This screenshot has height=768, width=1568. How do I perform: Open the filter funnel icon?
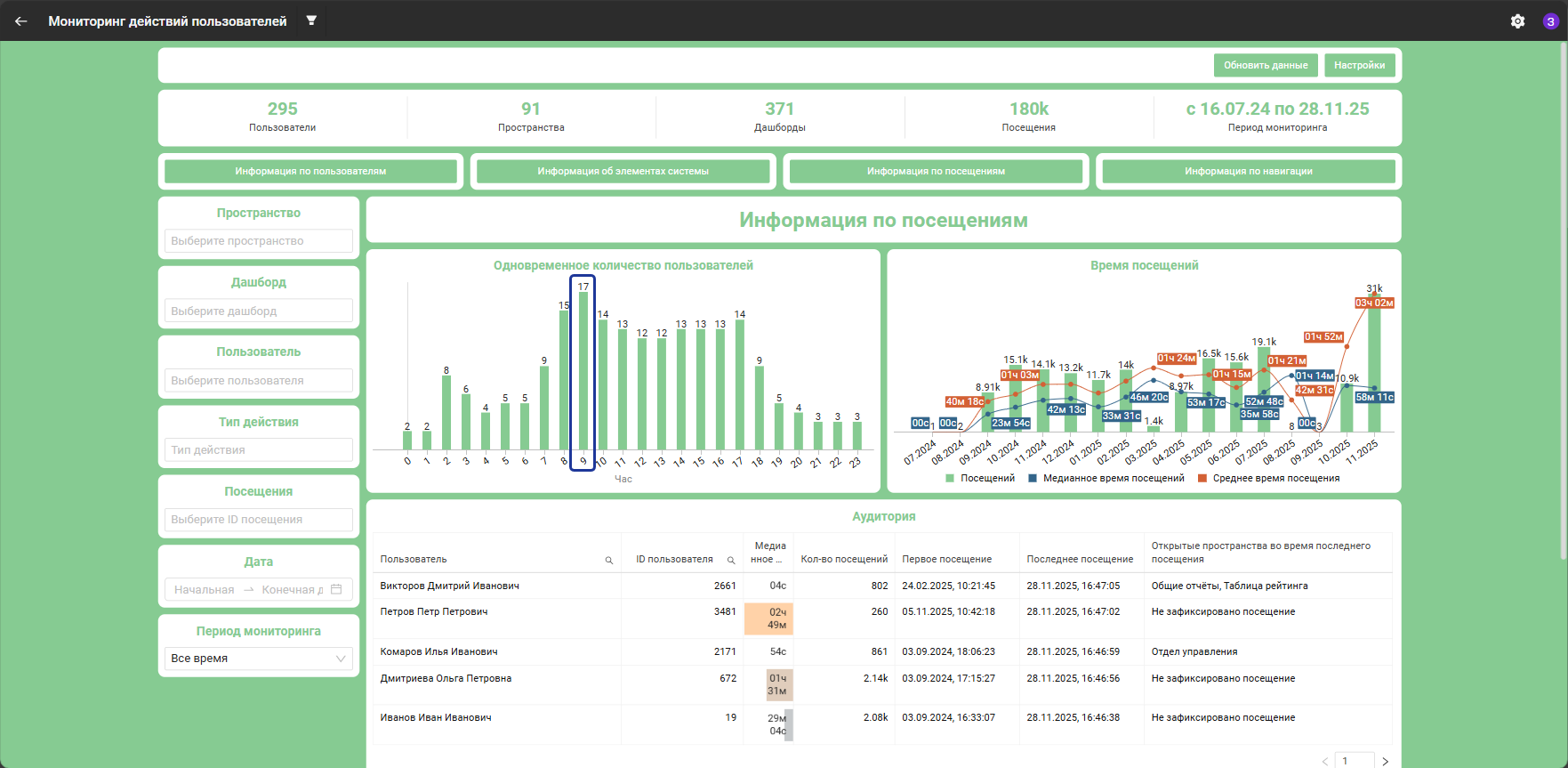(x=311, y=20)
